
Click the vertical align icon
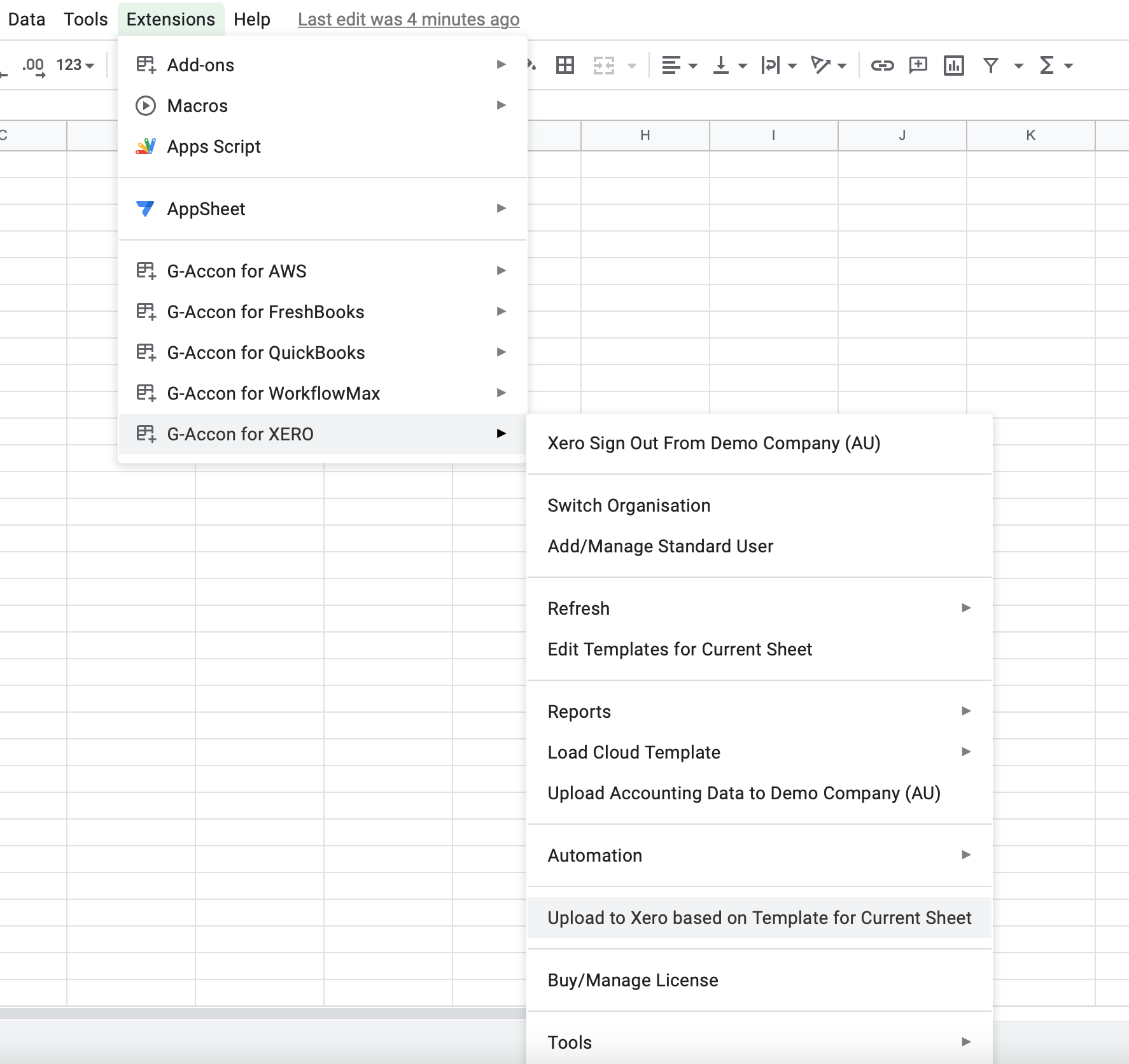click(x=721, y=65)
